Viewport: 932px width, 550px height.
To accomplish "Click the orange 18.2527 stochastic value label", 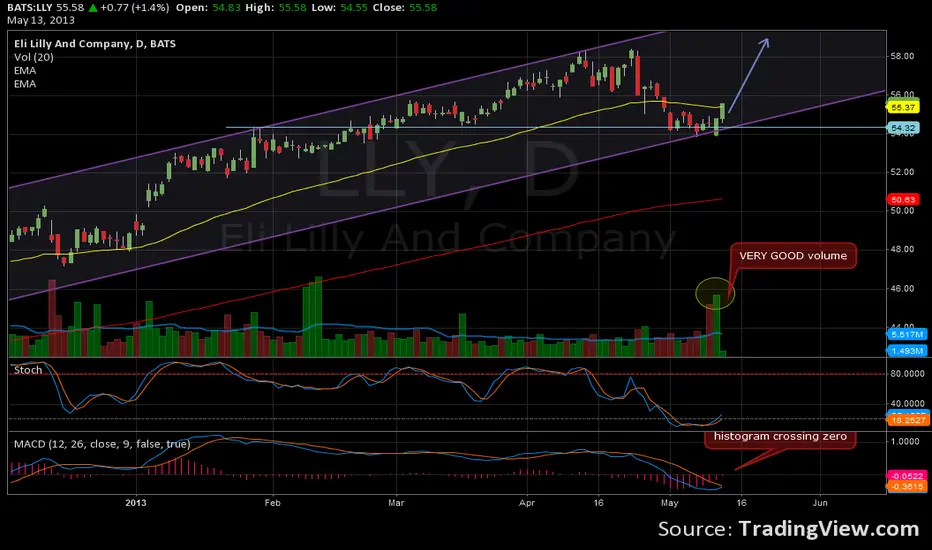I will [x=908, y=420].
